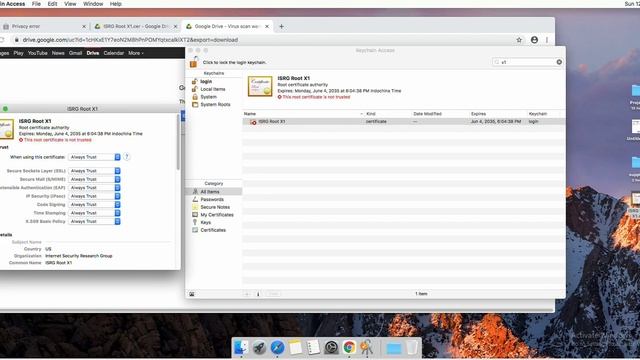Open Secure Mail (S/MIME) trust dropdown
640x360 pixels.
click(94, 179)
